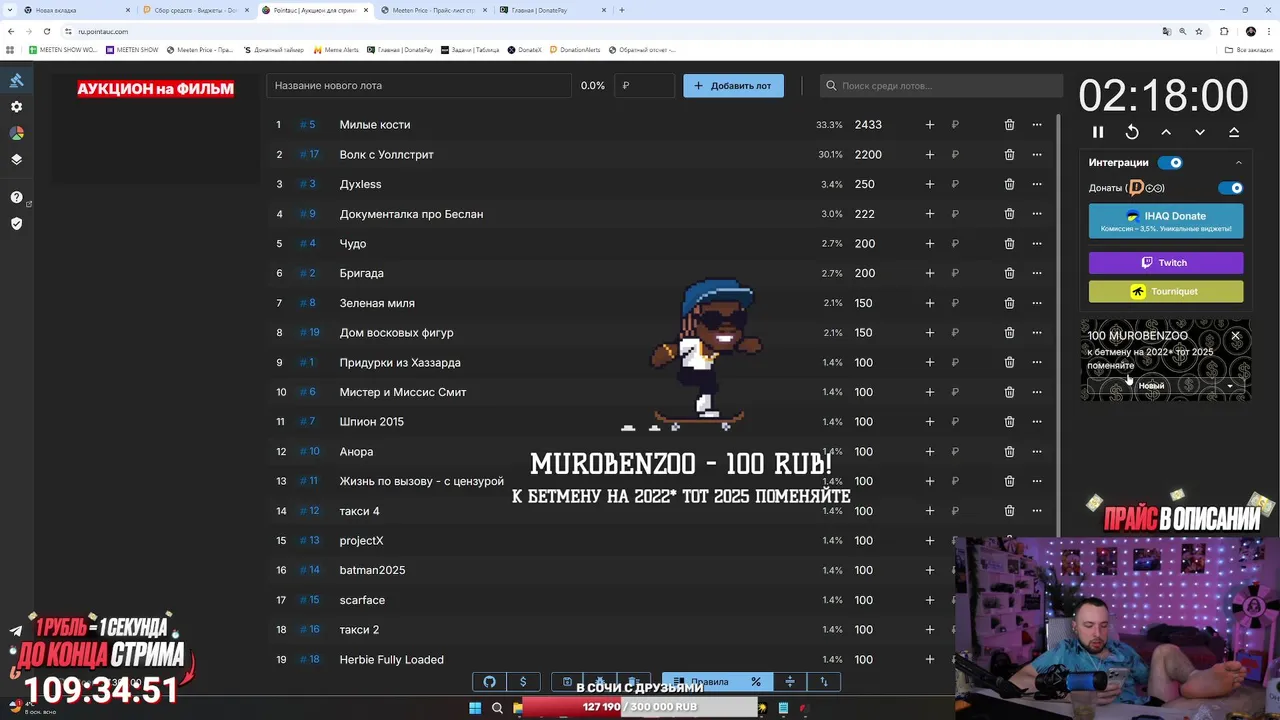Dismiss the MUROBENZOO donation card
Screen dimensions: 1280x720
point(1236,336)
